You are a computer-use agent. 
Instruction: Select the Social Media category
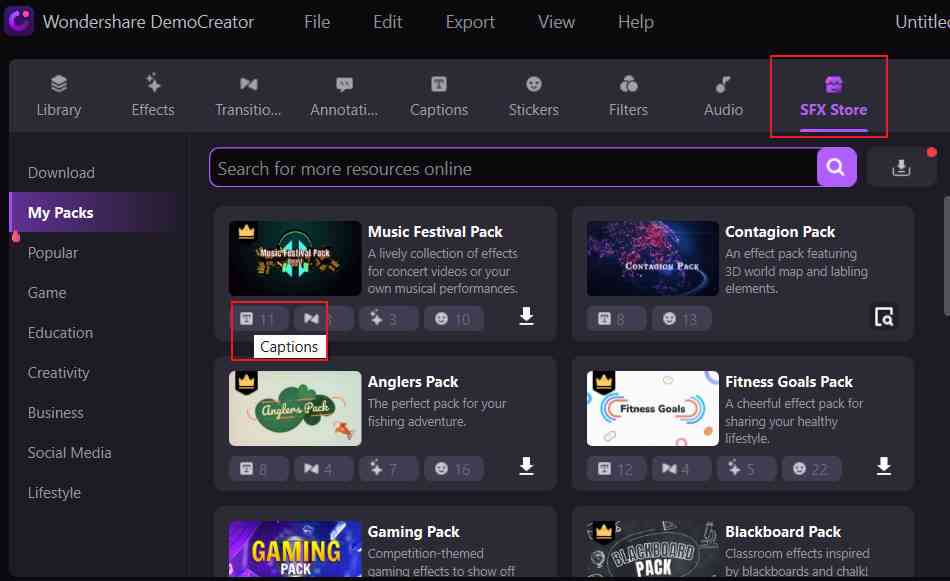(x=69, y=453)
